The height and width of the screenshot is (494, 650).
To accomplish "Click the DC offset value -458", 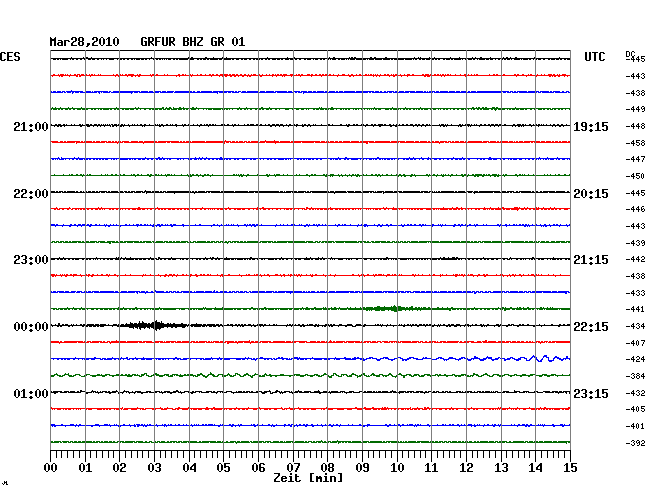I will 635,143.
